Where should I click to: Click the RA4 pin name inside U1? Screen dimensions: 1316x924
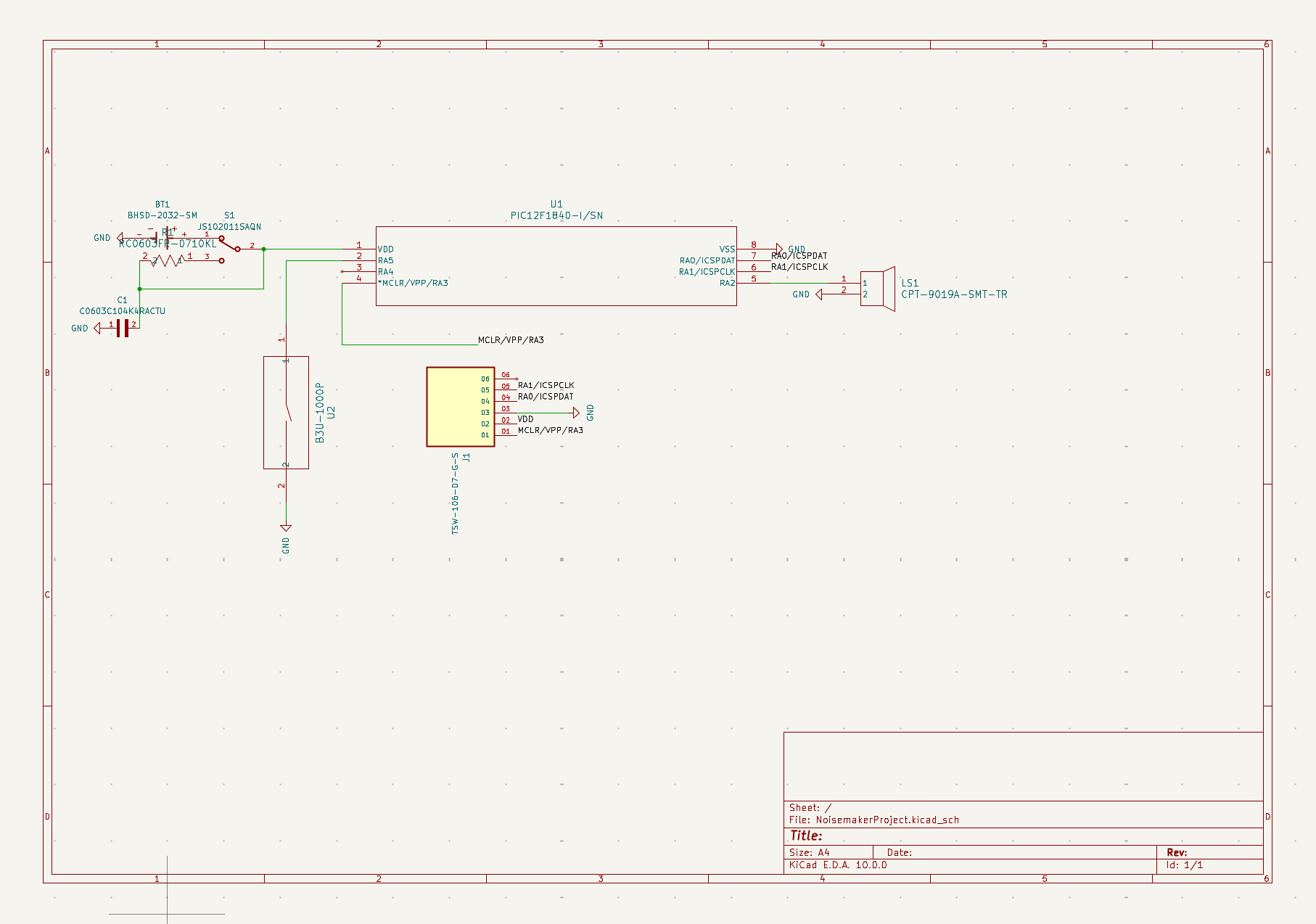386,272
